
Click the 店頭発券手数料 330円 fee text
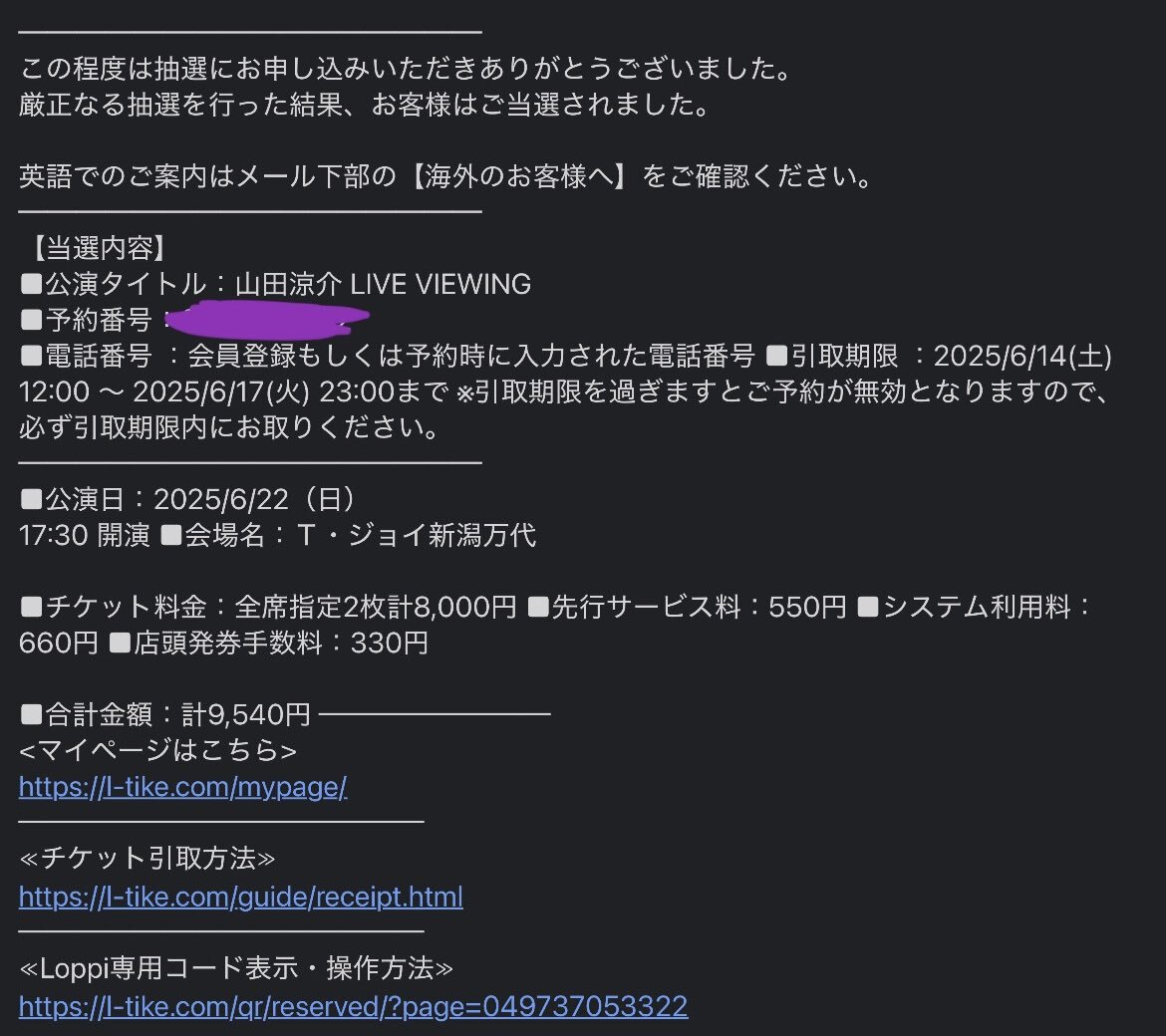click(x=282, y=643)
